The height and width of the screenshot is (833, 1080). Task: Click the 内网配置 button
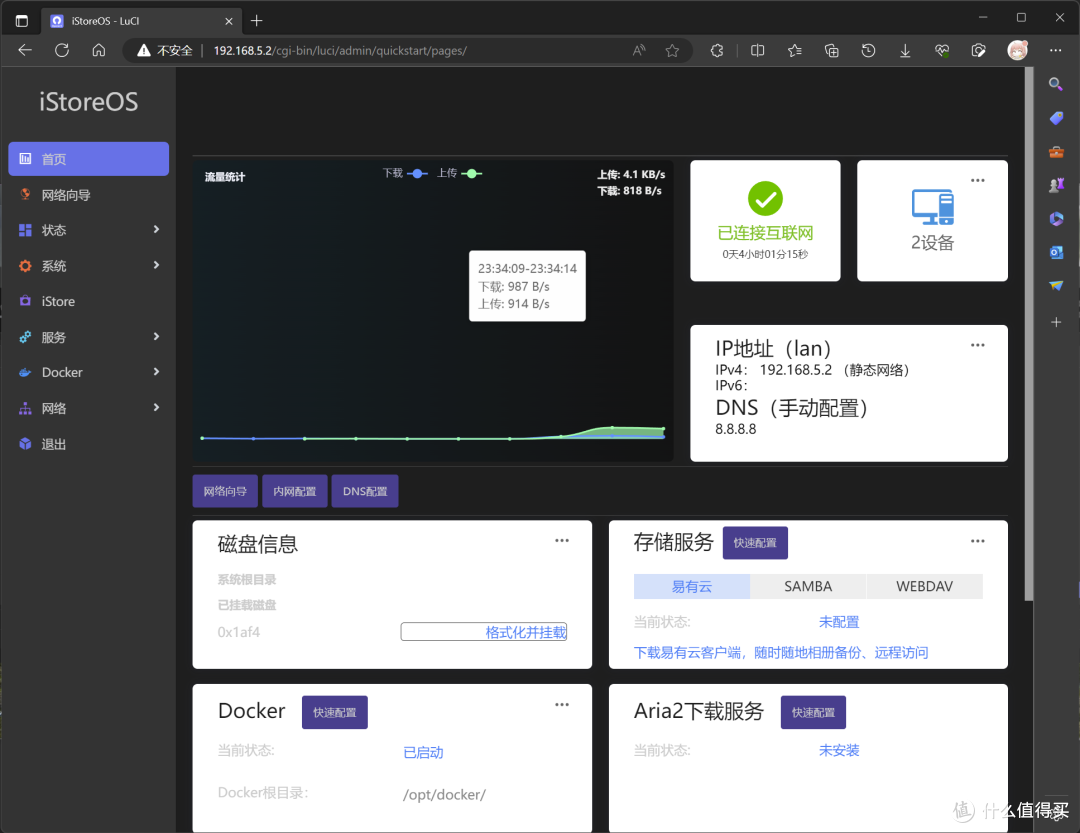(295, 491)
